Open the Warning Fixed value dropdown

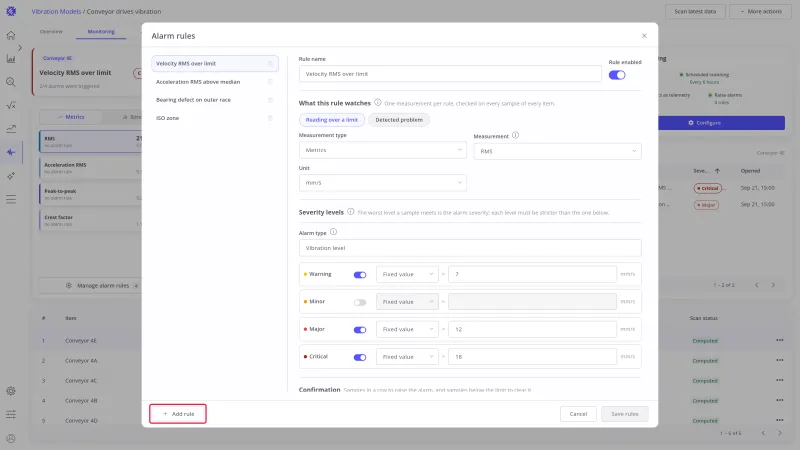click(407, 274)
